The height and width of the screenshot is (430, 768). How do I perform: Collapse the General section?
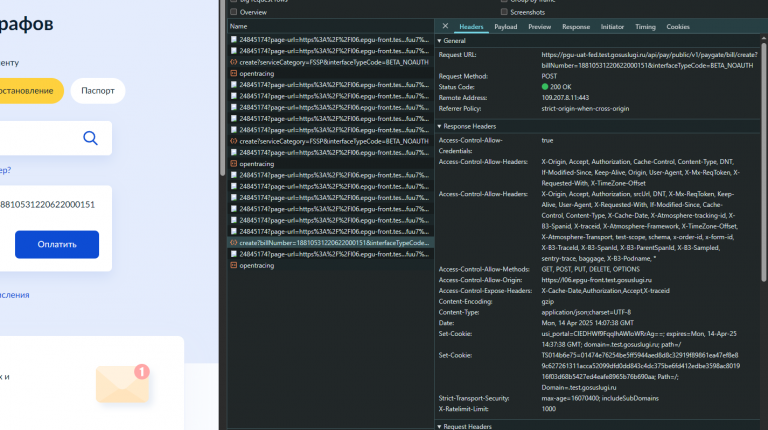pos(439,41)
